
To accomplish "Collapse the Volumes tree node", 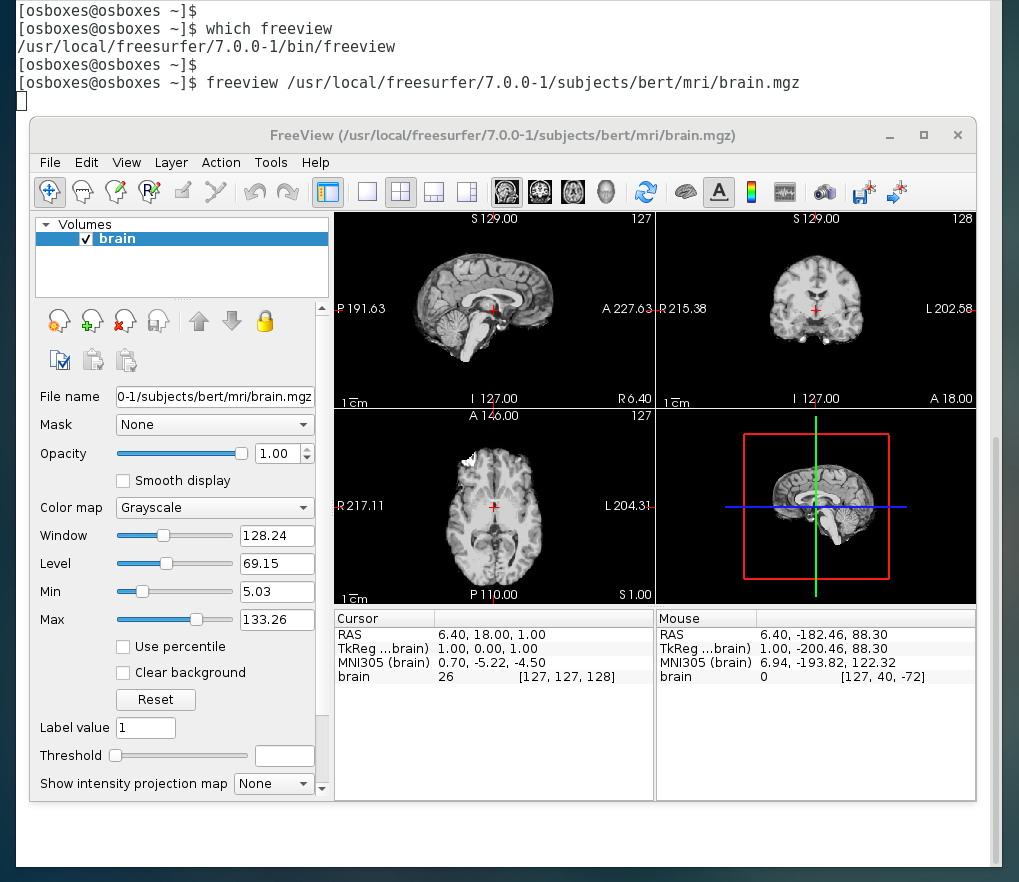I will pos(45,225).
